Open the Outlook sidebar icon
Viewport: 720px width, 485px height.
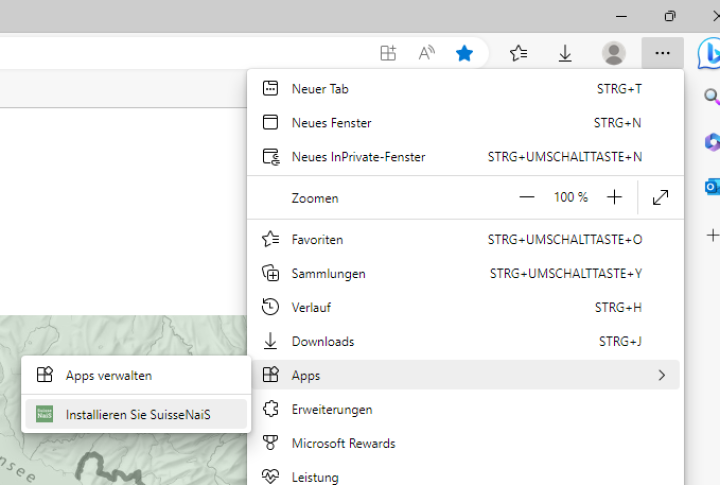pos(712,187)
